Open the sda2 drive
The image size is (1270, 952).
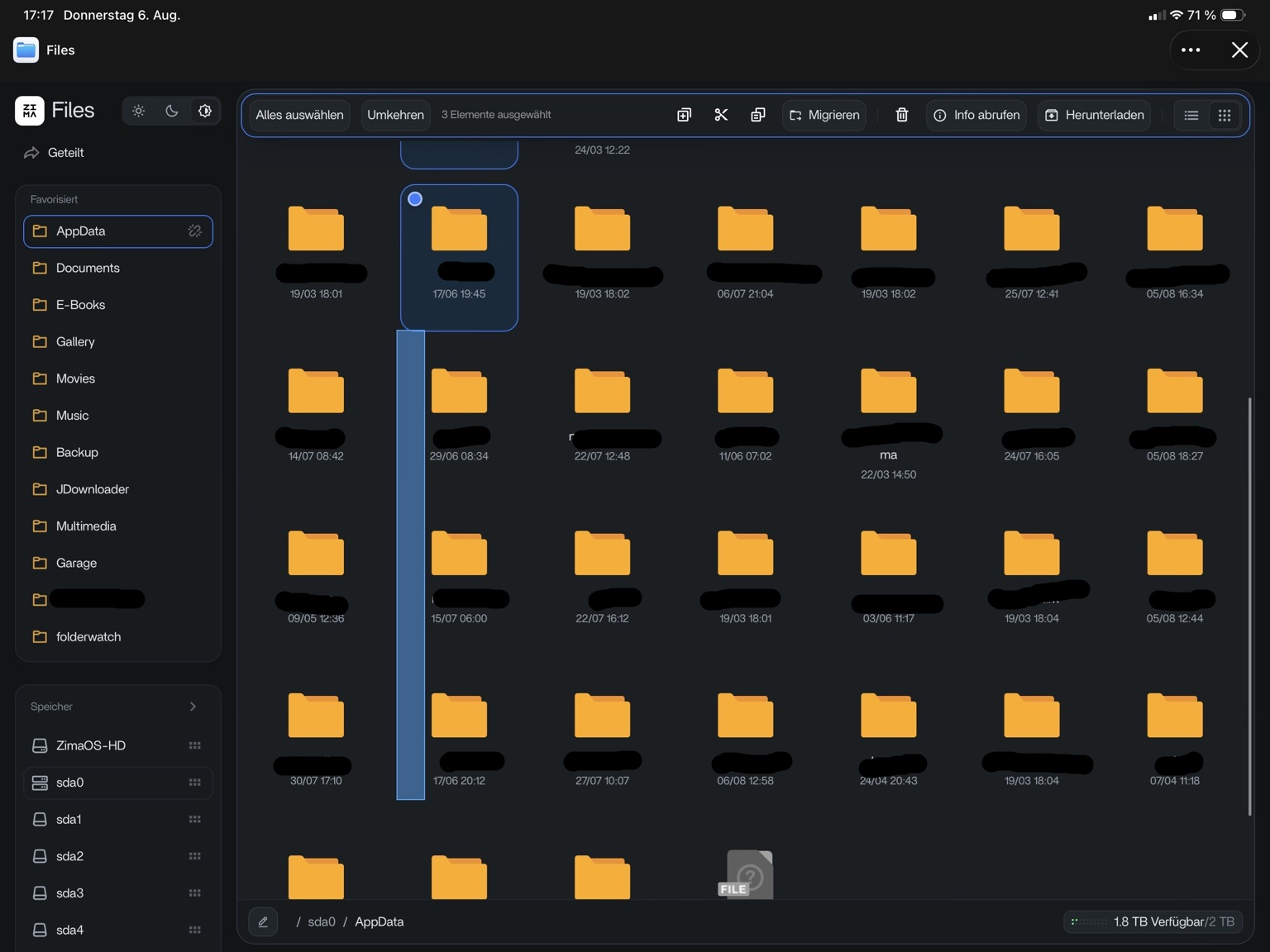118,856
